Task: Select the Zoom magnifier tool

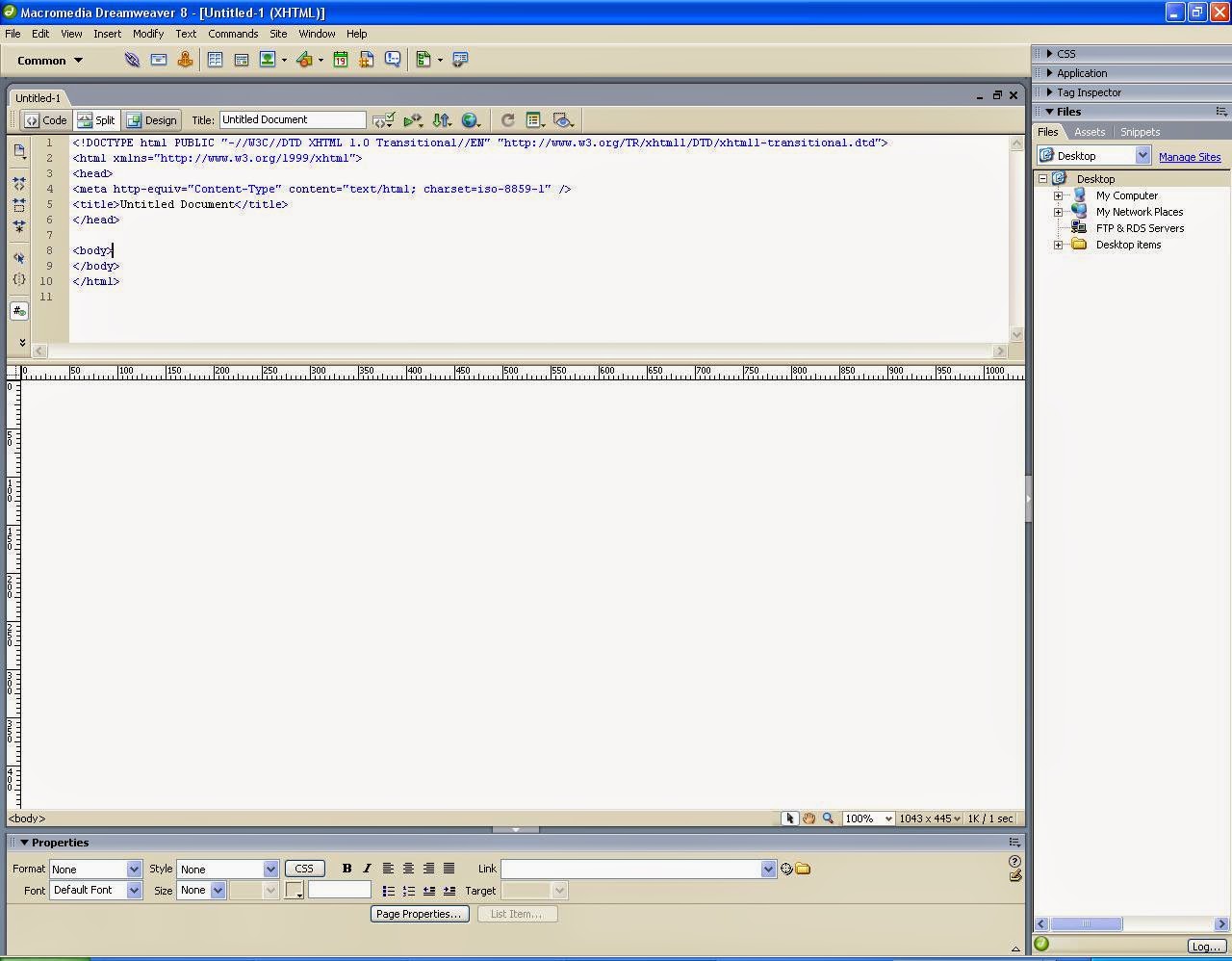Action: [828, 818]
